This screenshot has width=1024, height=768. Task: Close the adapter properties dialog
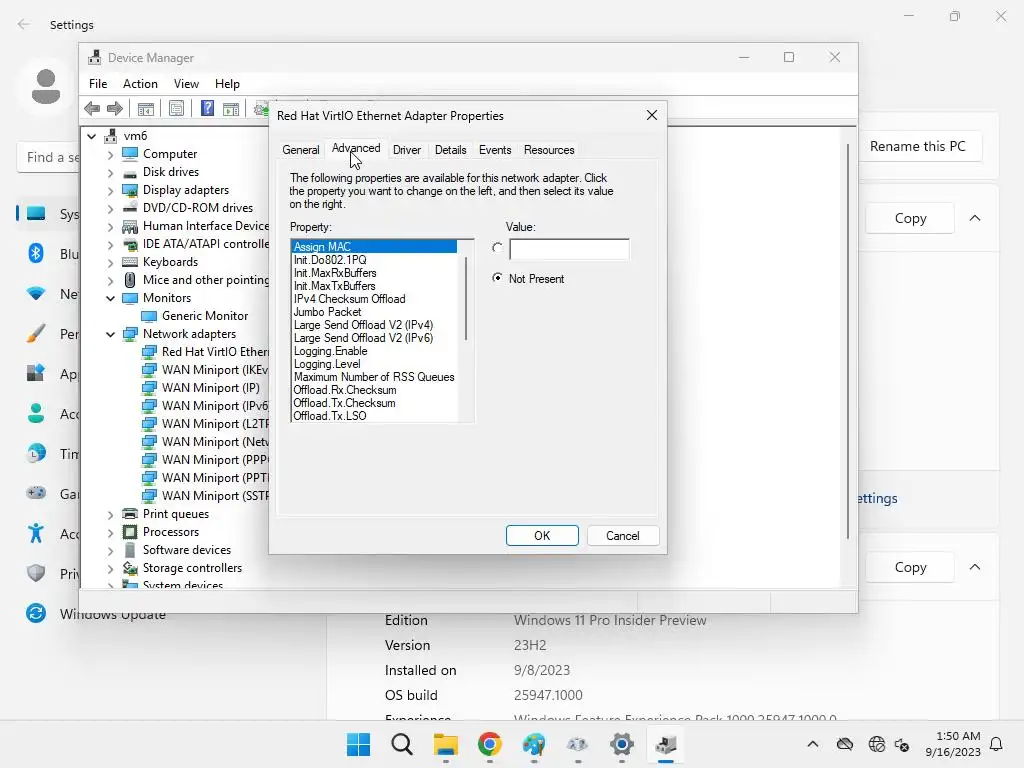[652, 115]
